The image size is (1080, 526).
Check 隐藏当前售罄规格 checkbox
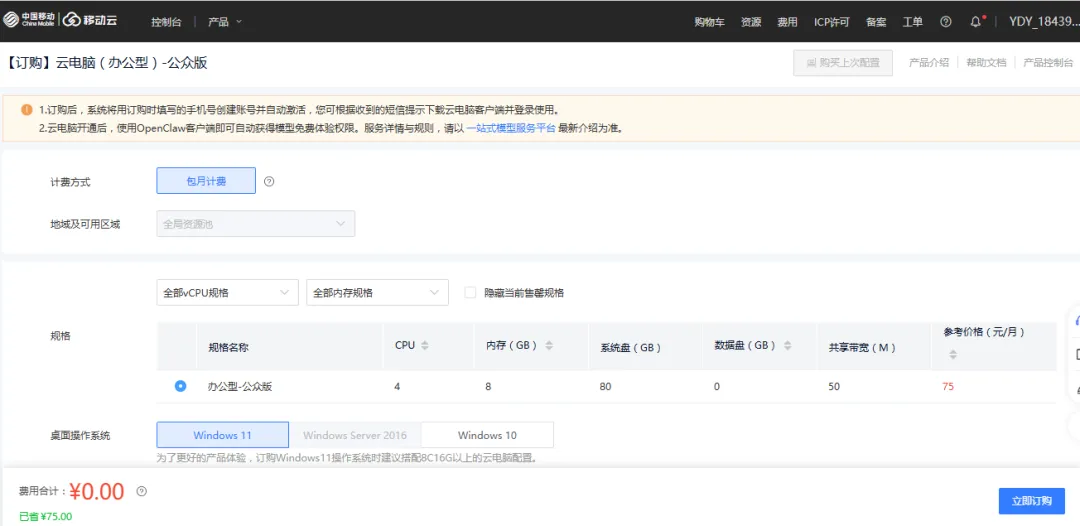tap(470, 293)
